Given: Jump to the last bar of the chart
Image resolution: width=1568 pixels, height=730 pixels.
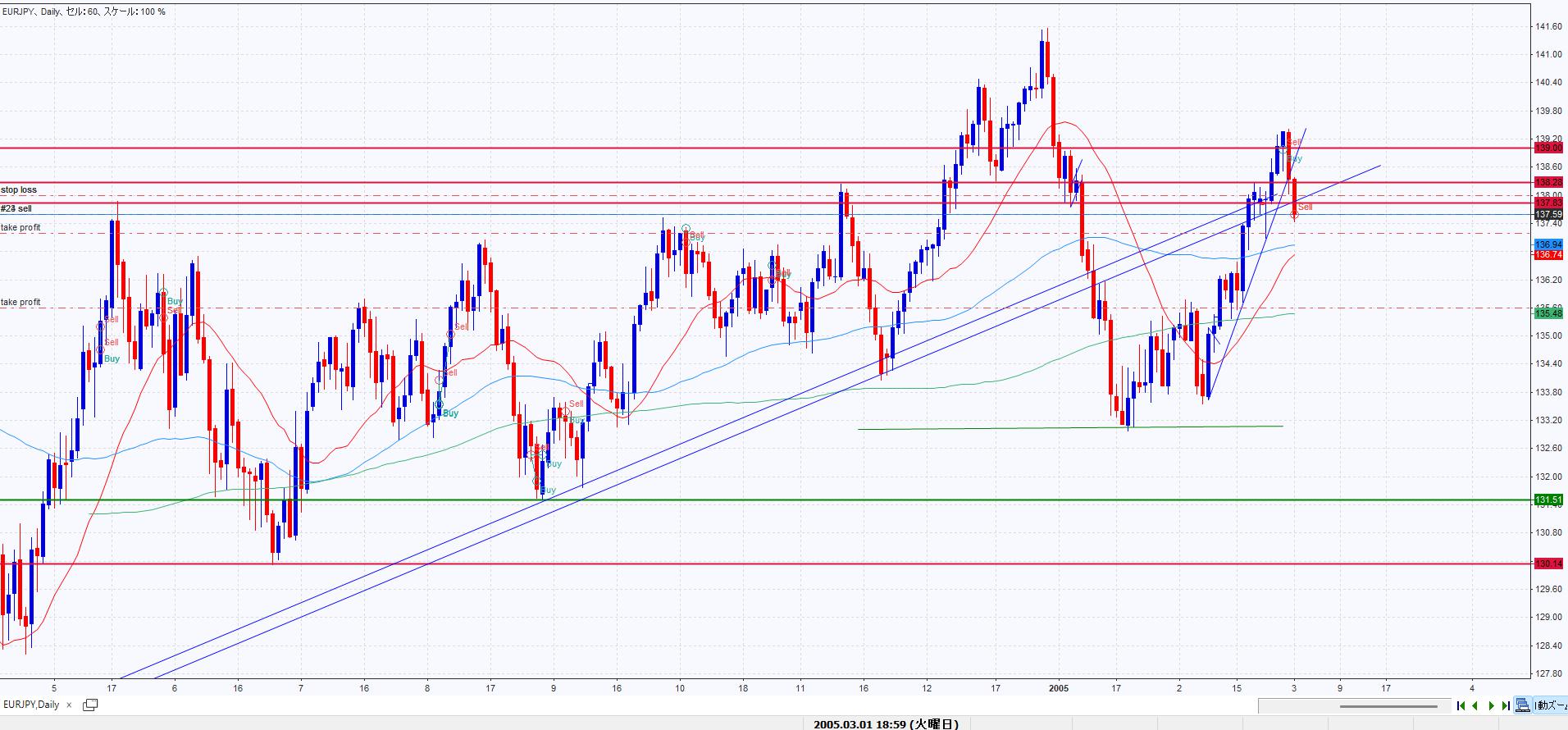Looking at the screenshot, I should 1506,705.
